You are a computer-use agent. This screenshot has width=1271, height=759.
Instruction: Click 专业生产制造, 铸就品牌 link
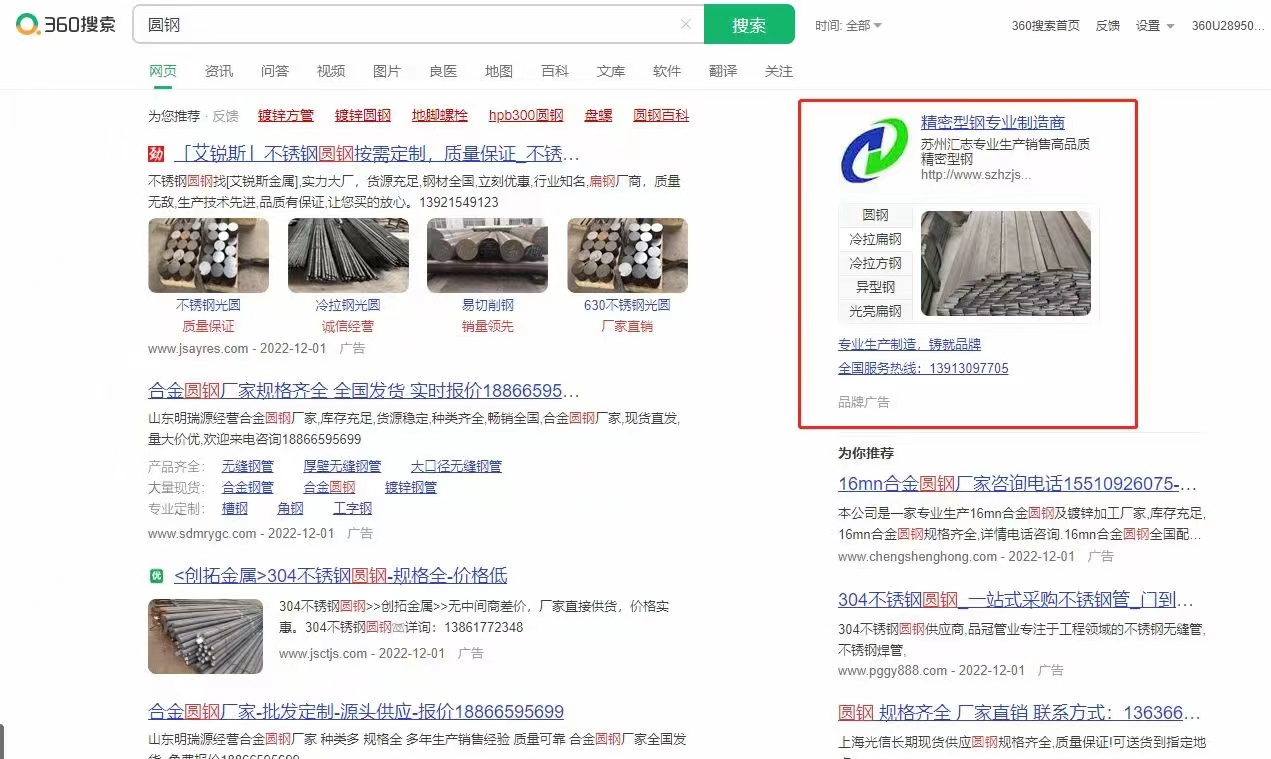tap(909, 344)
